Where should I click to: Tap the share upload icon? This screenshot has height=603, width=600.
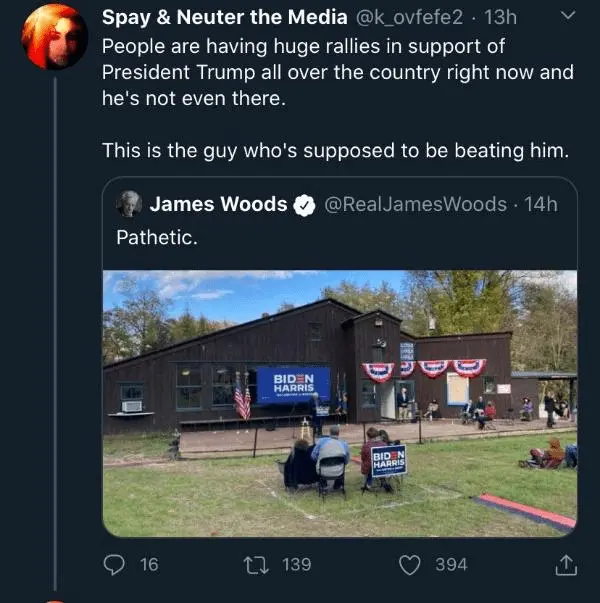(x=565, y=565)
